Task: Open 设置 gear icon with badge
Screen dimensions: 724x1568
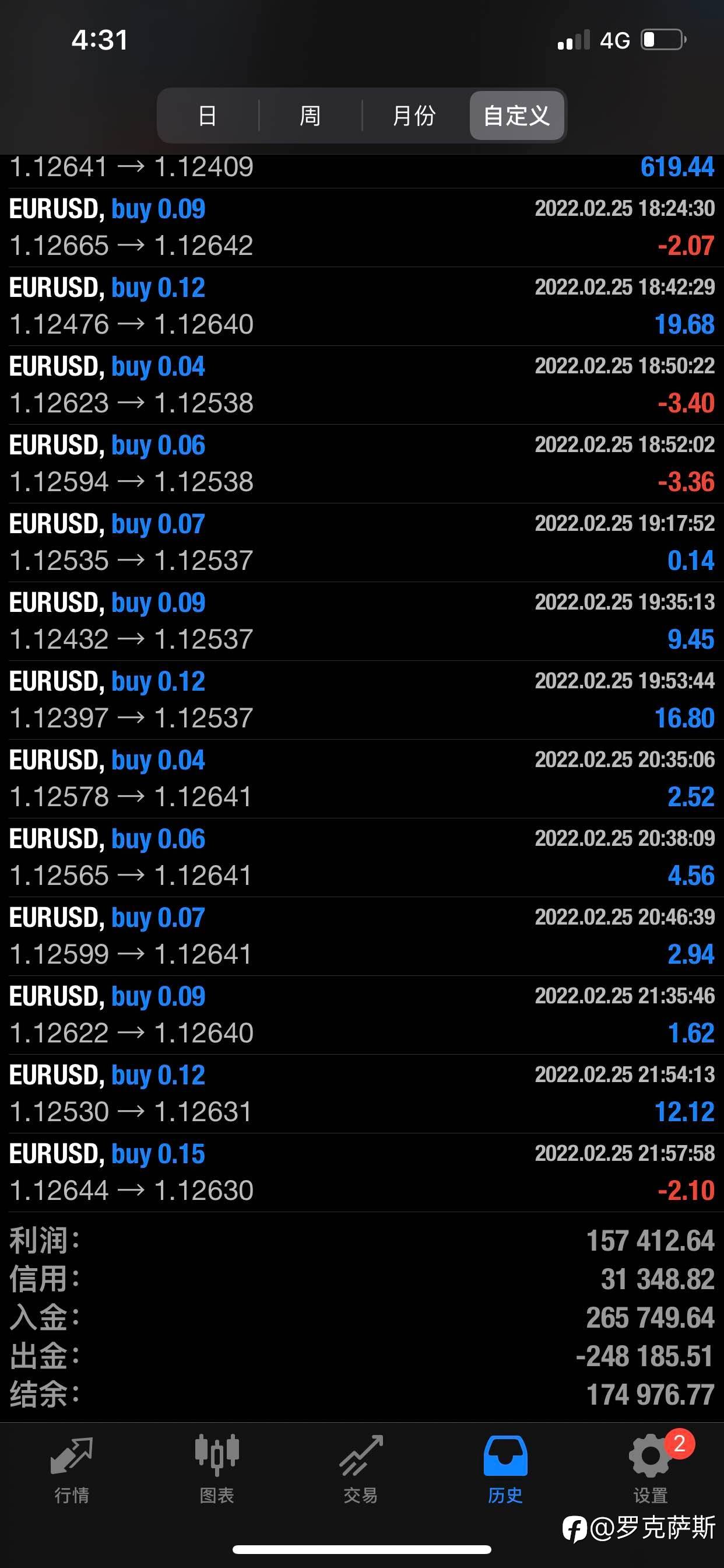Action: (651, 1455)
